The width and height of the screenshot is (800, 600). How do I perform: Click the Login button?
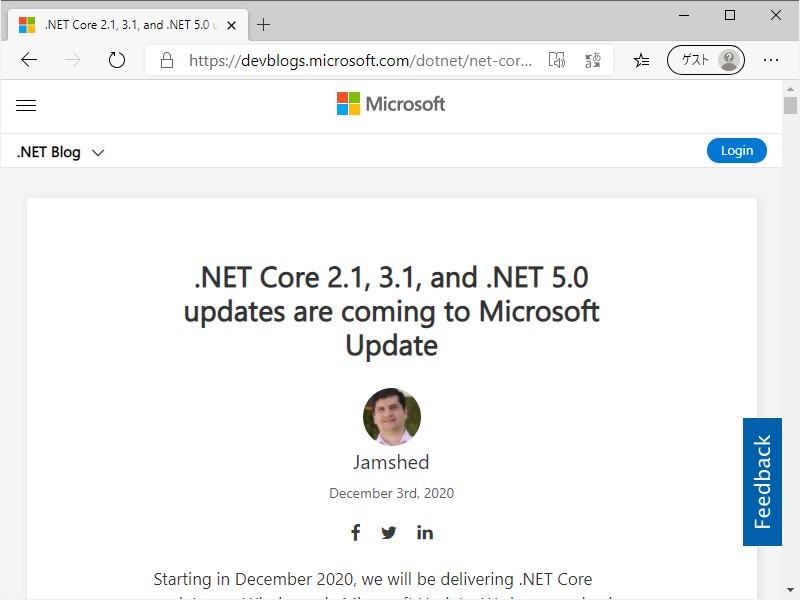pyautogui.click(x=737, y=151)
